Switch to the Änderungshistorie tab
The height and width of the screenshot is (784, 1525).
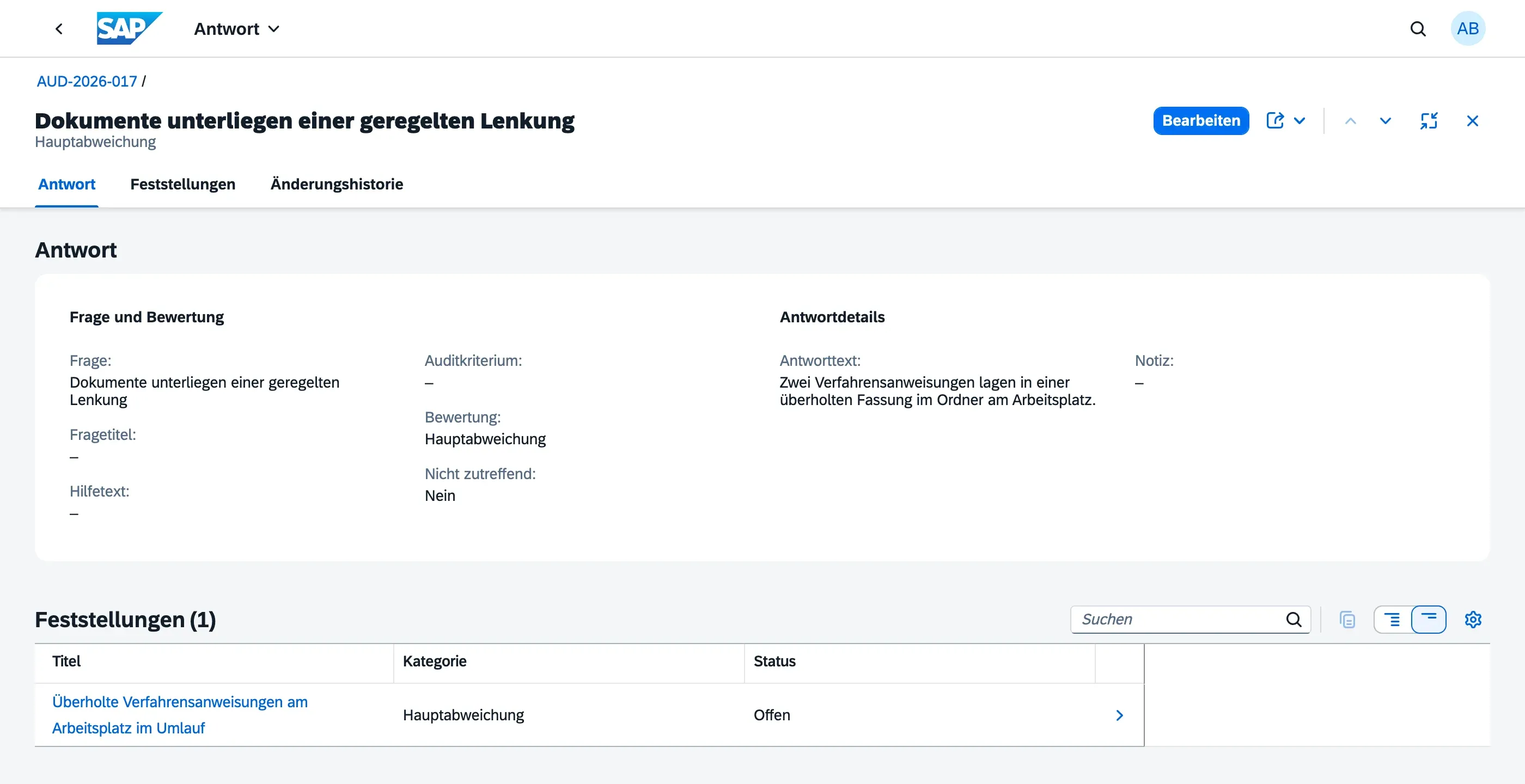coord(337,184)
